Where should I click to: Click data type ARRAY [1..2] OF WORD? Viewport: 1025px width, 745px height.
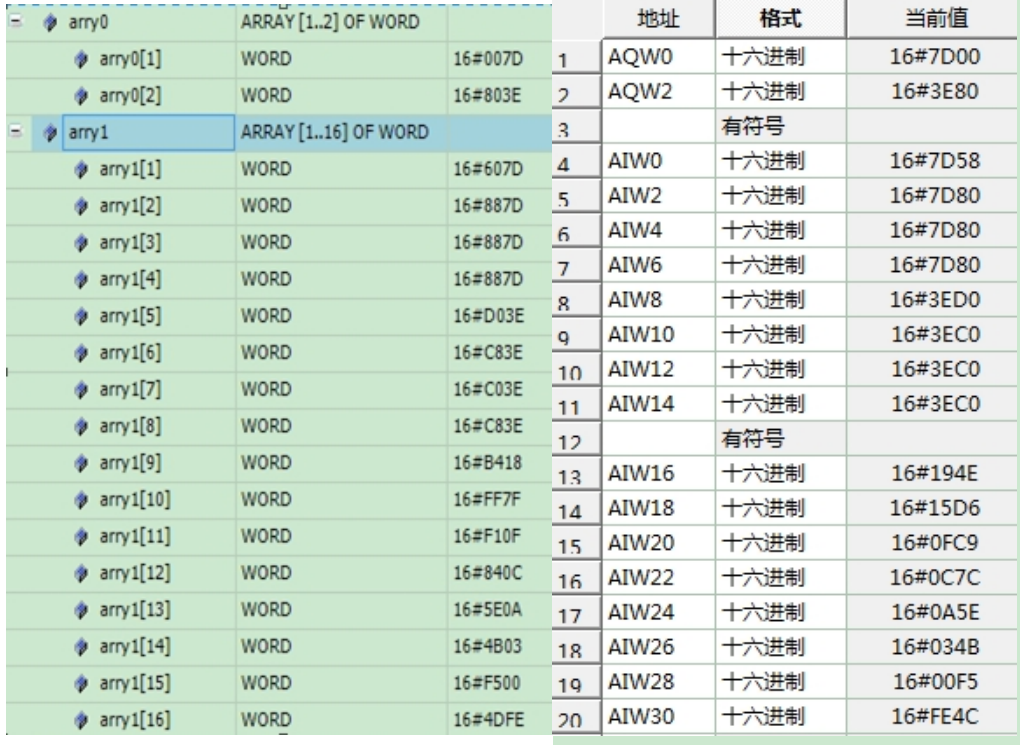(330, 22)
